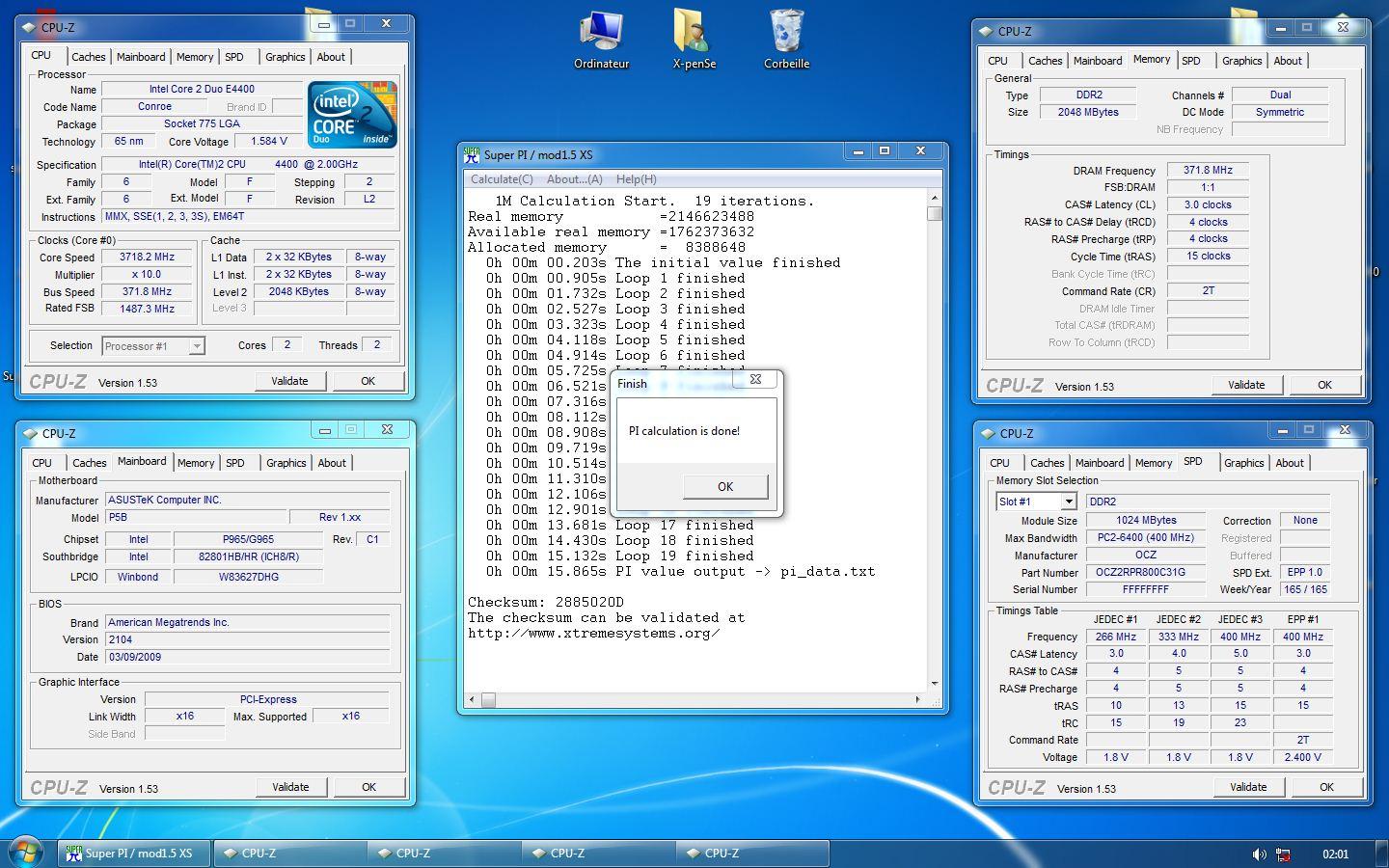Image resolution: width=1389 pixels, height=868 pixels.
Task: Click the Core Voltage 1.584 V value
Action: tap(269, 141)
